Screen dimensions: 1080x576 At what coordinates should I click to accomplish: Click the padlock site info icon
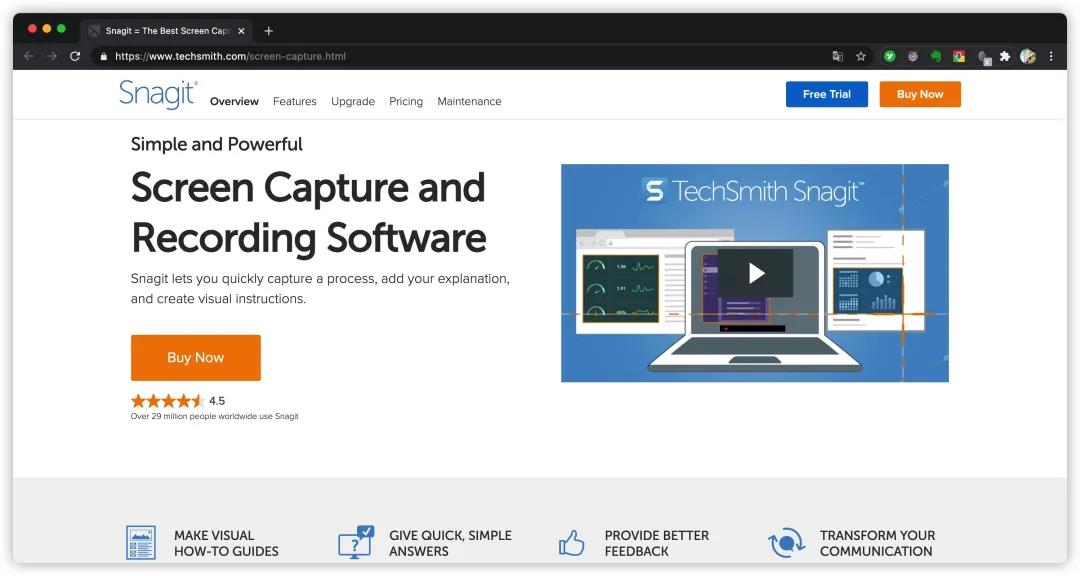pyautogui.click(x=104, y=56)
